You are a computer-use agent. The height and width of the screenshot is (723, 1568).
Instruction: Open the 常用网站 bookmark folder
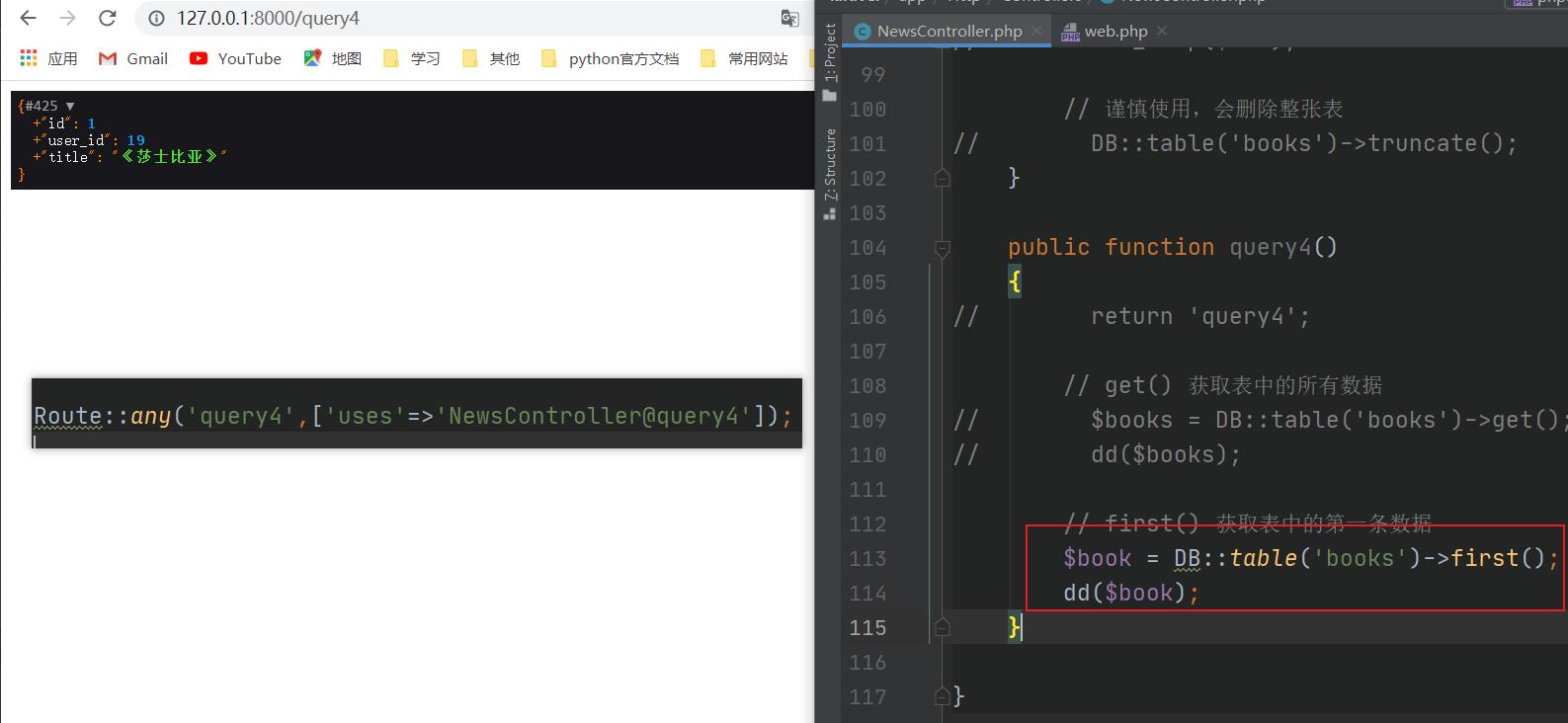pos(743,58)
